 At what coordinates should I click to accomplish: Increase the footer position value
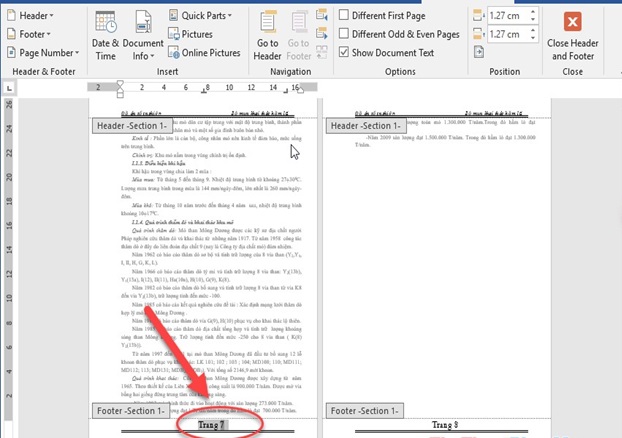tap(533, 31)
